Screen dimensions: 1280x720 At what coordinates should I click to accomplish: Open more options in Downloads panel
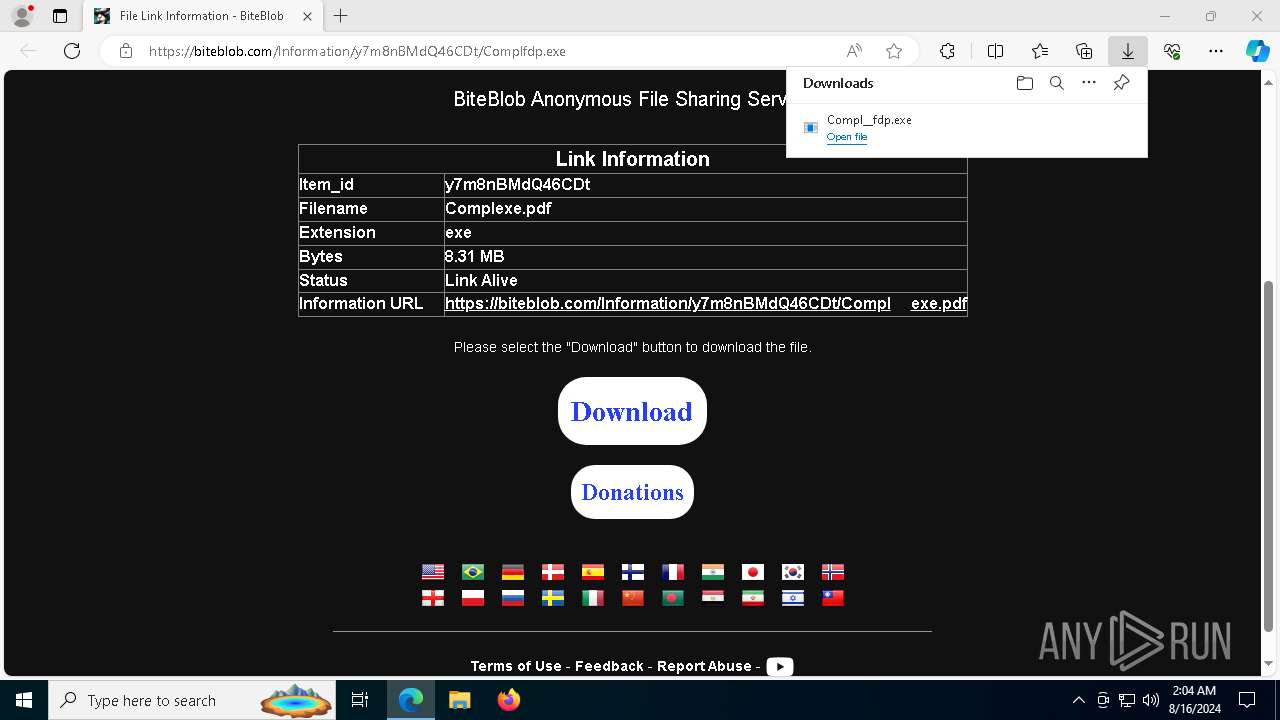[1089, 83]
